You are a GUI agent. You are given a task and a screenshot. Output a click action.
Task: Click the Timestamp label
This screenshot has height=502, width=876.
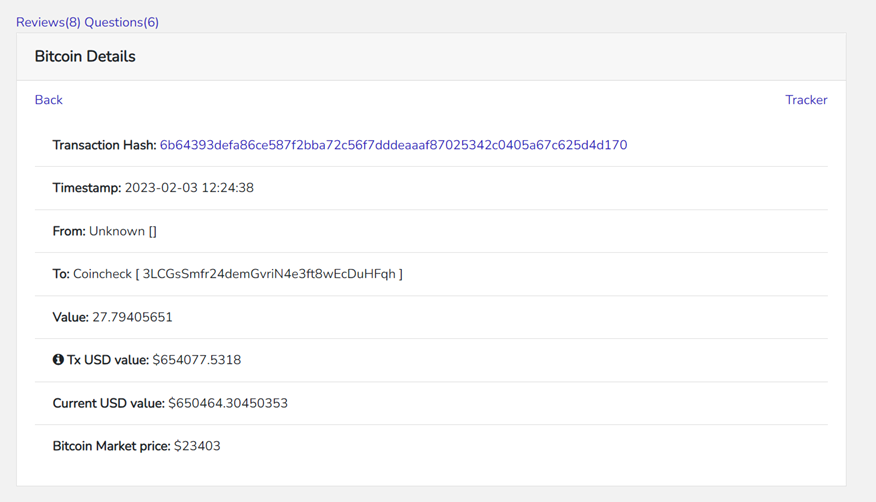tap(87, 188)
